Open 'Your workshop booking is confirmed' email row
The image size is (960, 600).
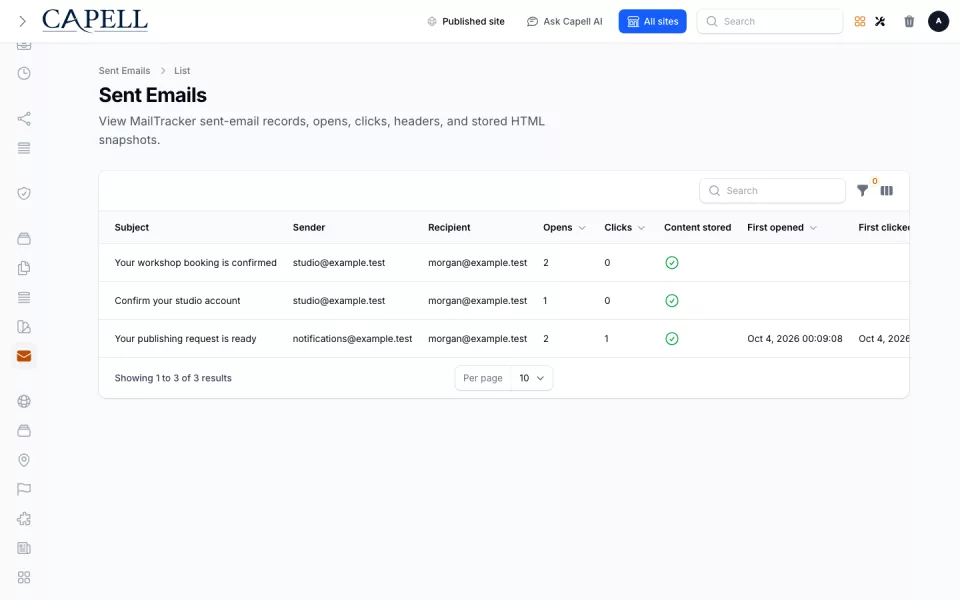[x=503, y=263]
